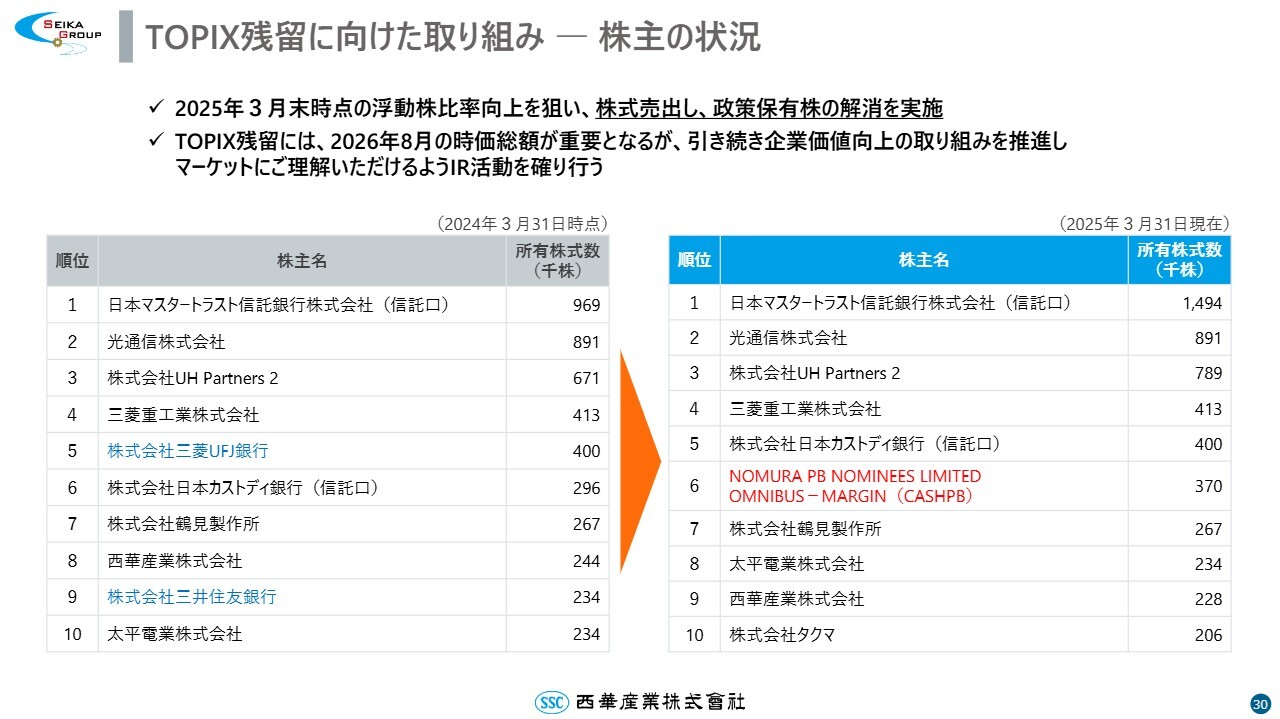1280x719 pixels.
Task: Click rank 6 in the right table
Action: tap(694, 486)
